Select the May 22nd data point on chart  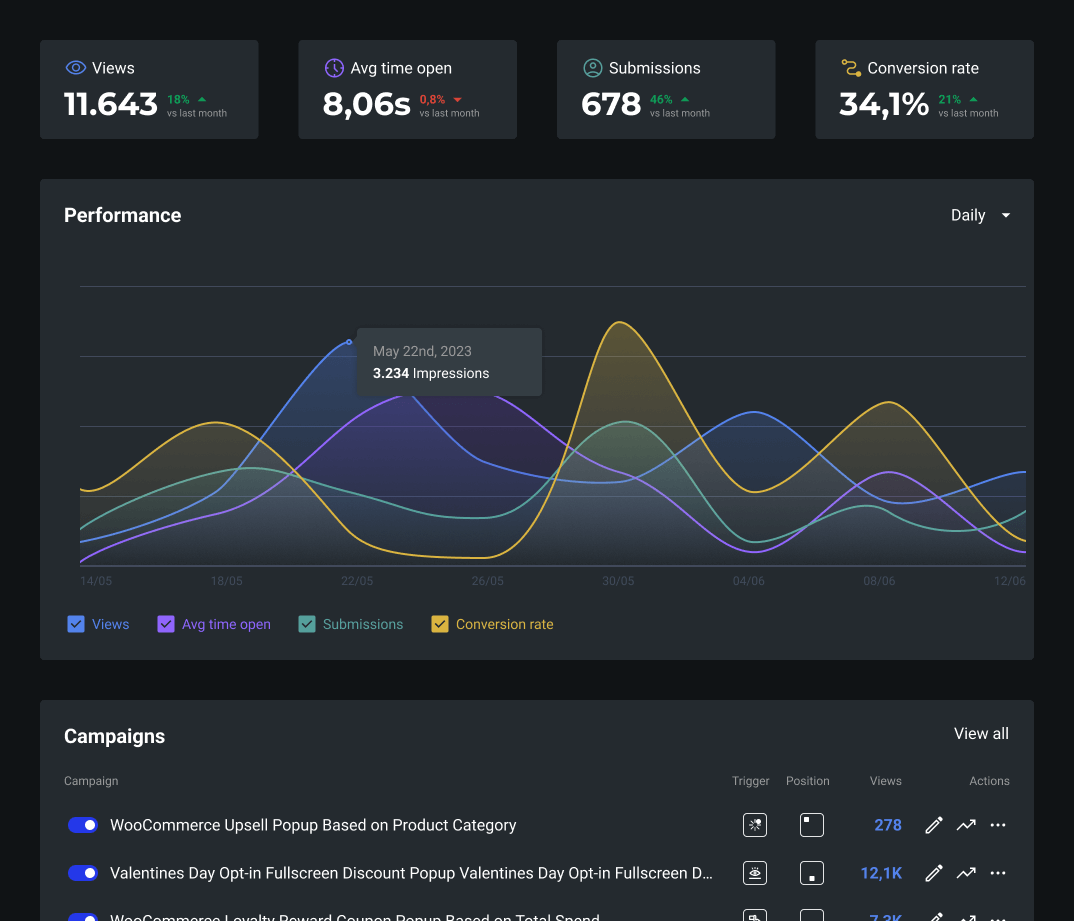point(348,341)
